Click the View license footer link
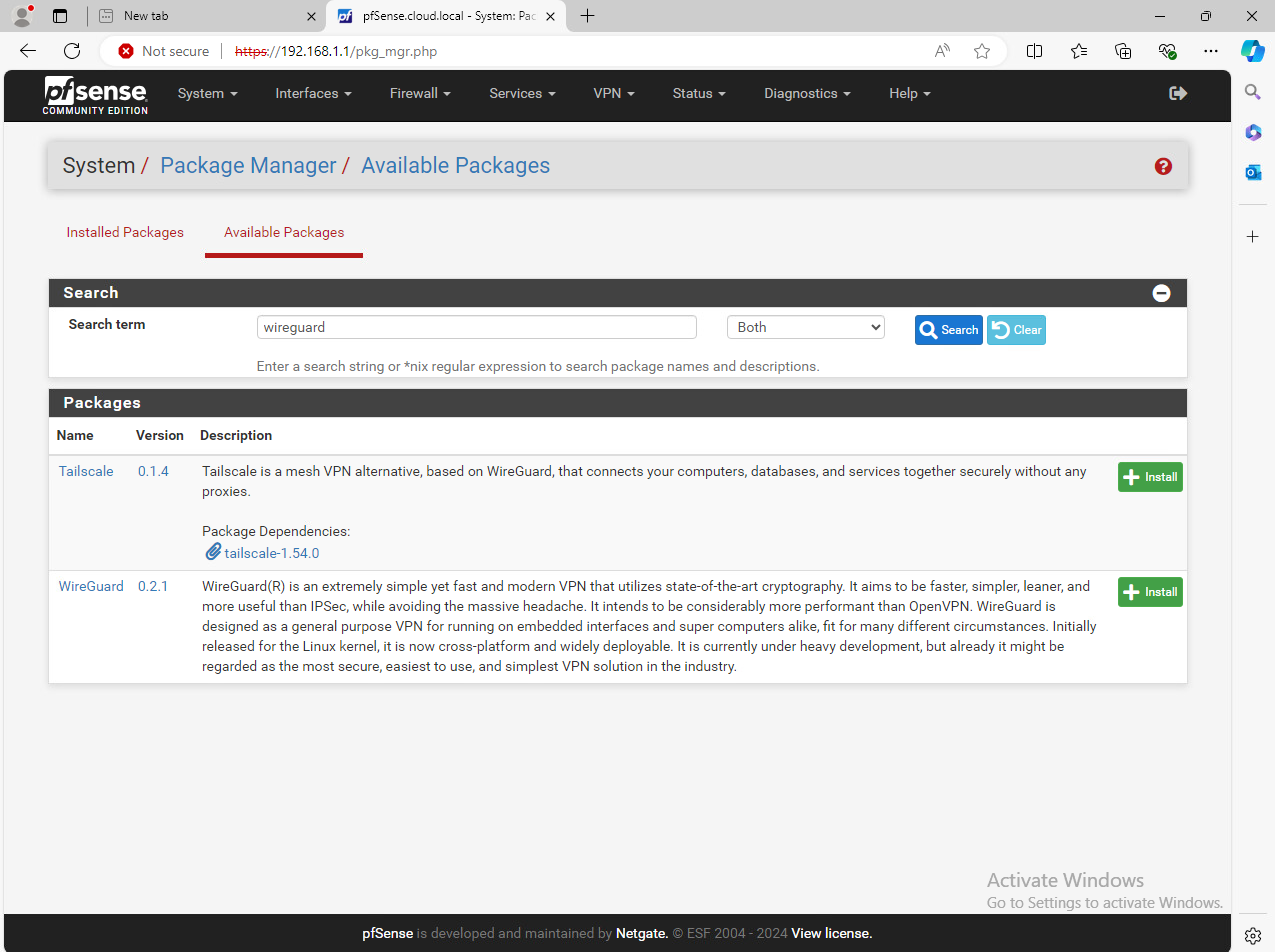The width and height of the screenshot is (1275, 952). 832,933
